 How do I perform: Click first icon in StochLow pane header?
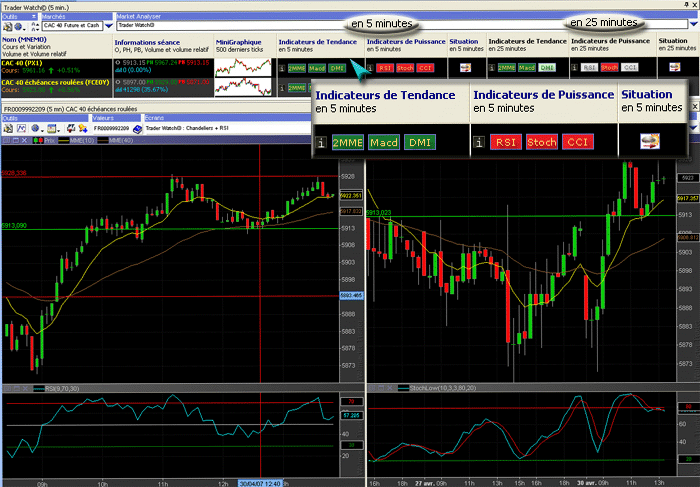pos(373,388)
